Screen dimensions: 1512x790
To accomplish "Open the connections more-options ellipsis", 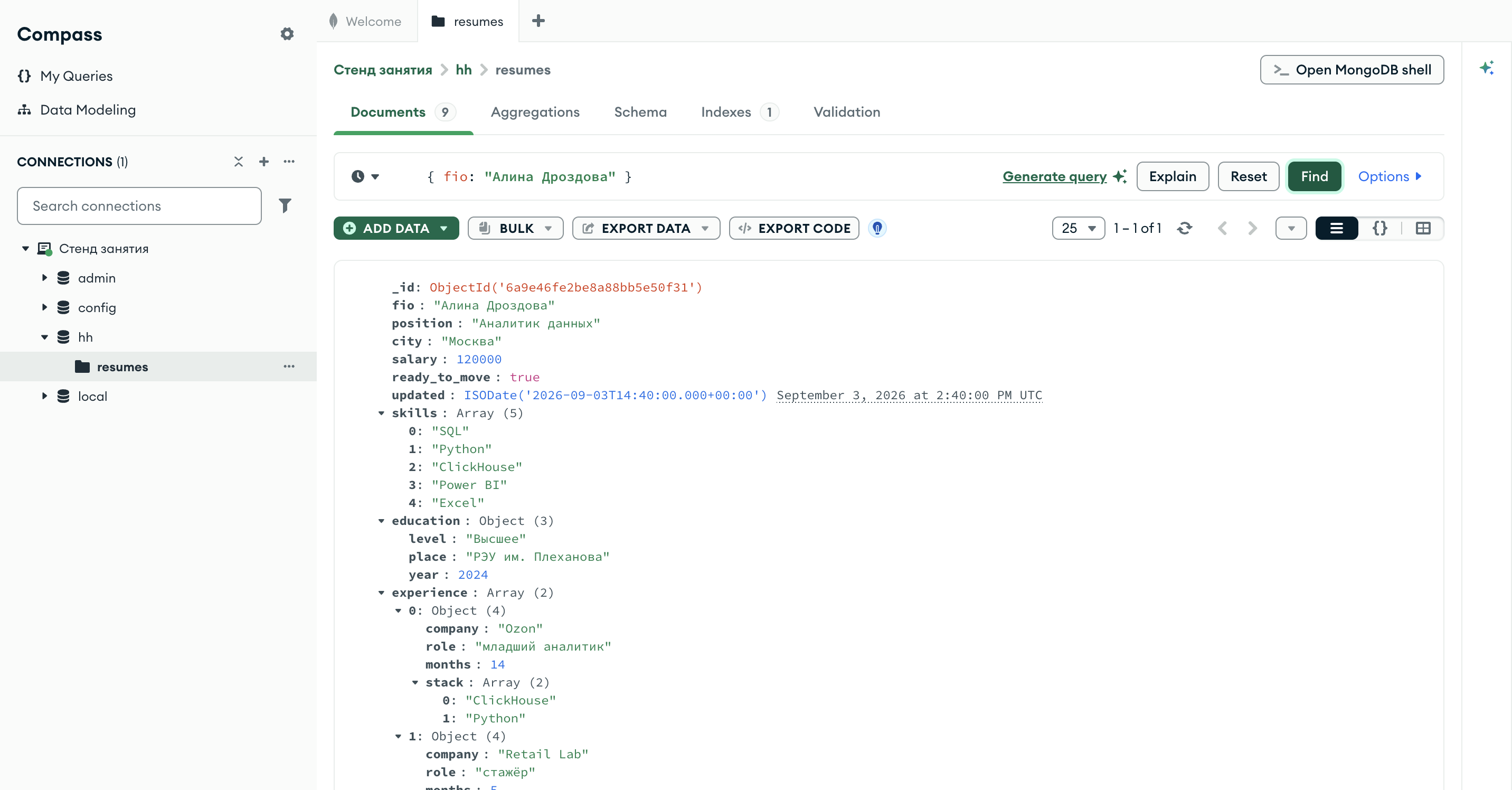I will point(289,162).
